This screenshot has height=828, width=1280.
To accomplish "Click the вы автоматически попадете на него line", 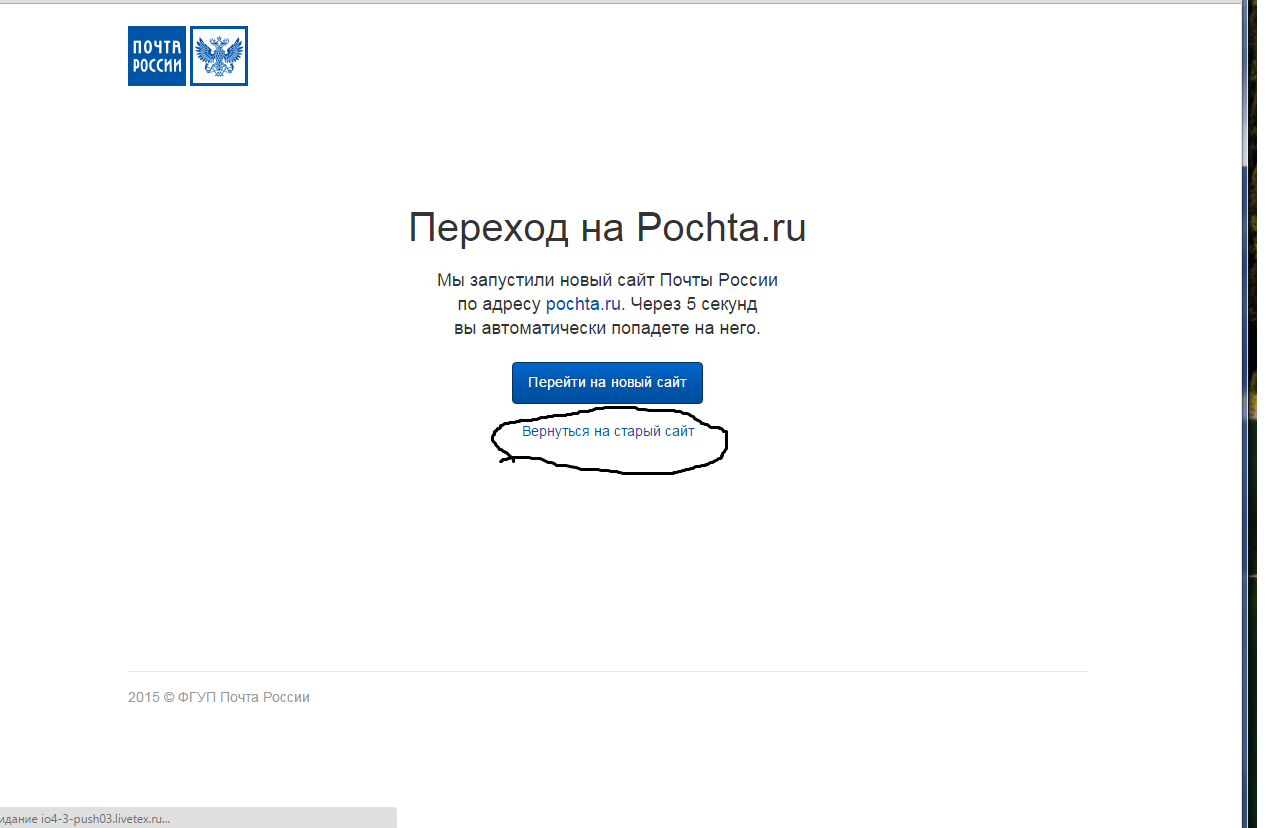I will (x=607, y=328).
